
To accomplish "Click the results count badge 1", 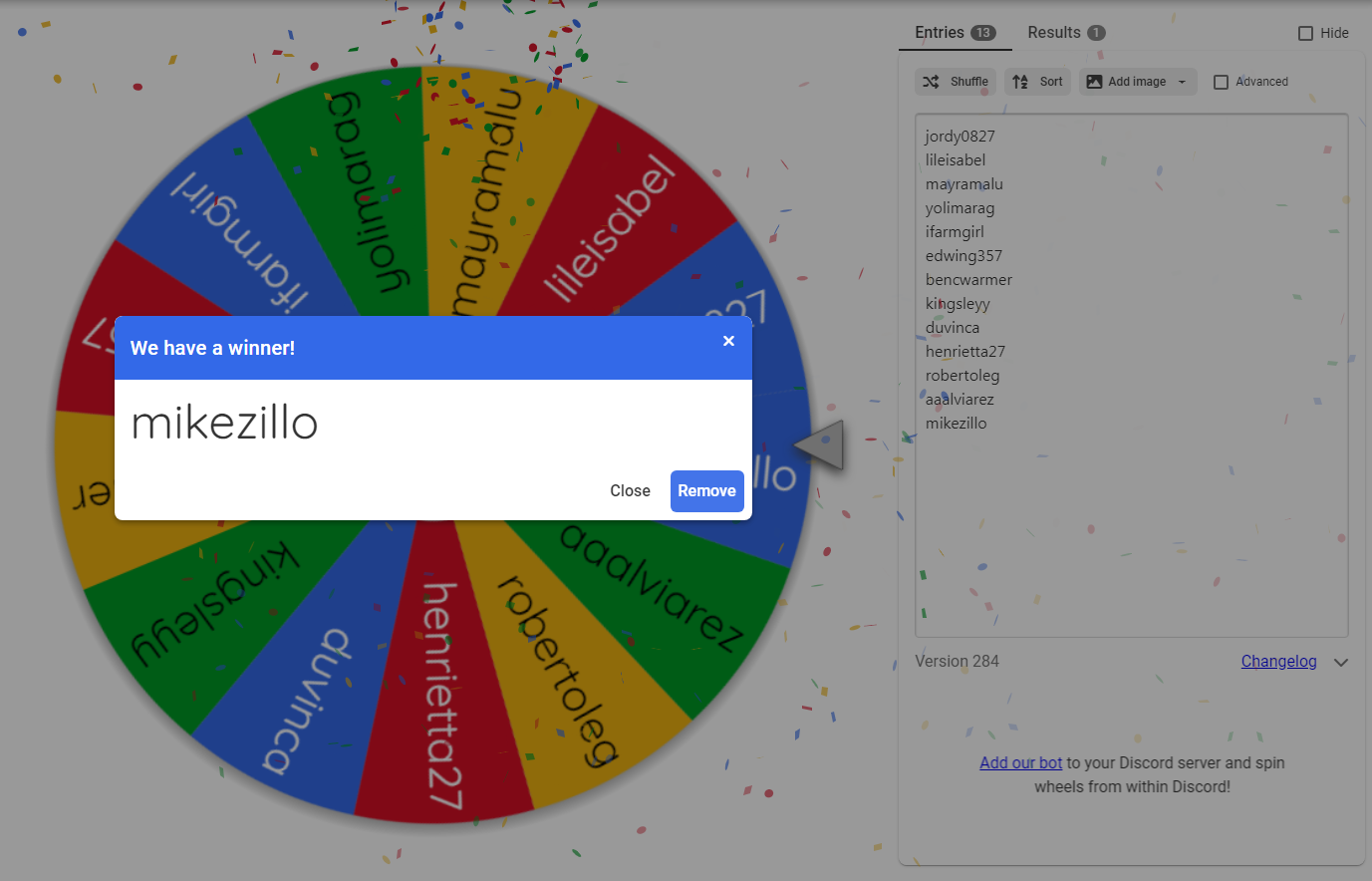I will click(x=1096, y=33).
